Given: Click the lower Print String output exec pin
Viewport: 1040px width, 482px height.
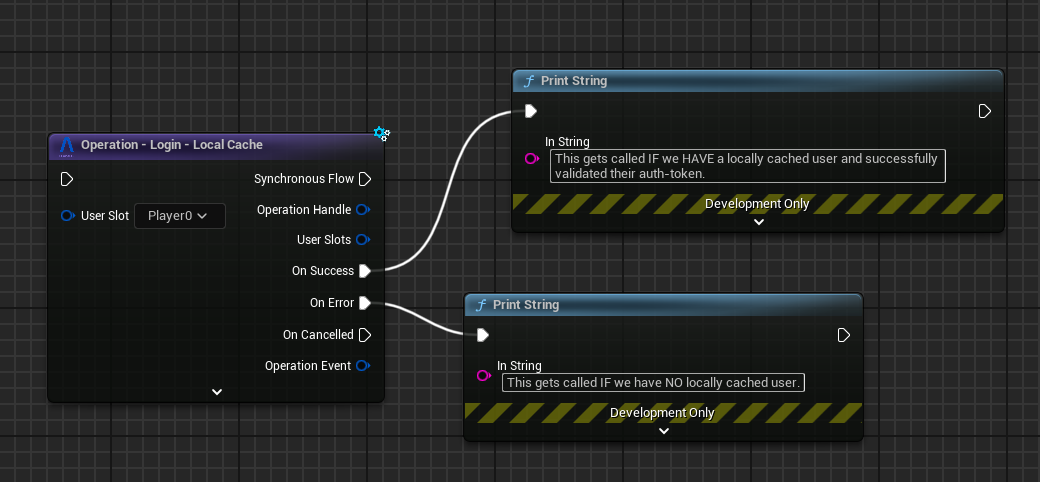Looking at the screenshot, I should [x=843, y=335].
